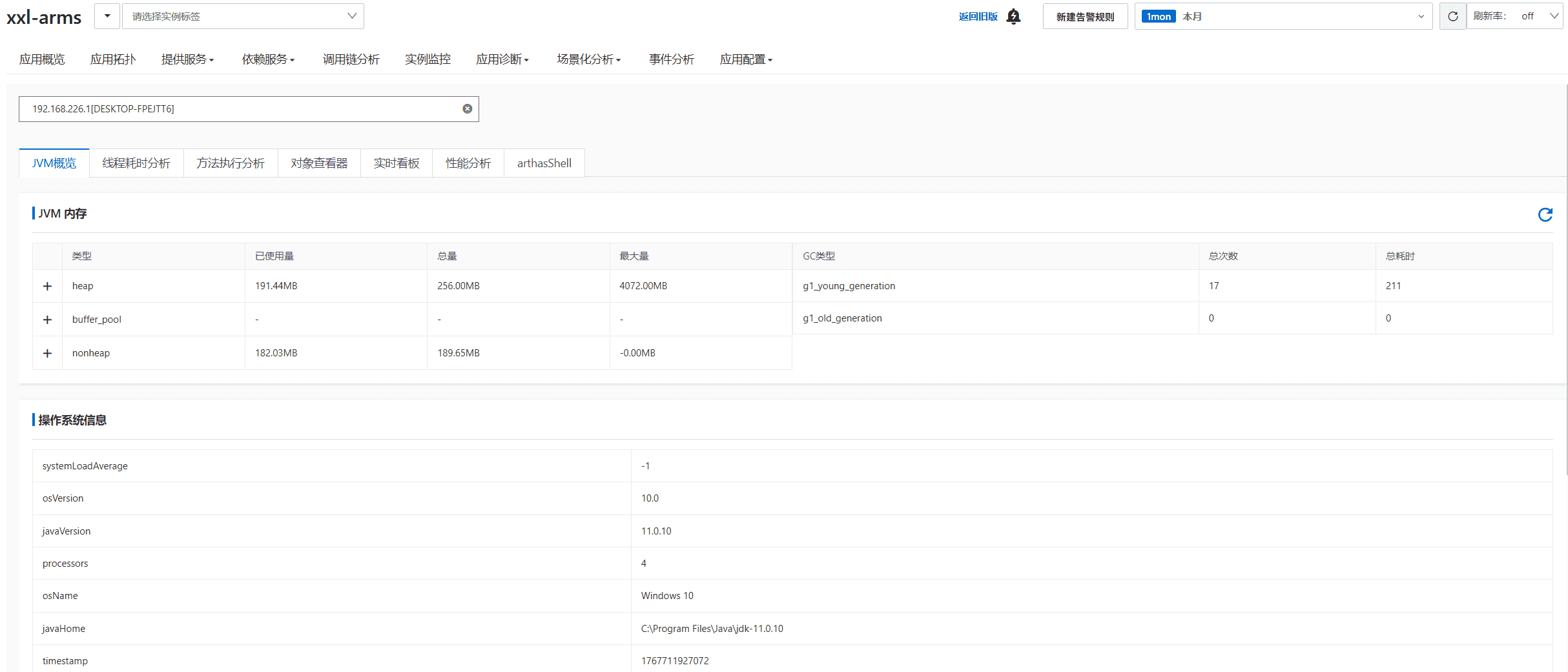Switch to 对象查看器 tab
The image size is (1568, 672).
[319, 163]
